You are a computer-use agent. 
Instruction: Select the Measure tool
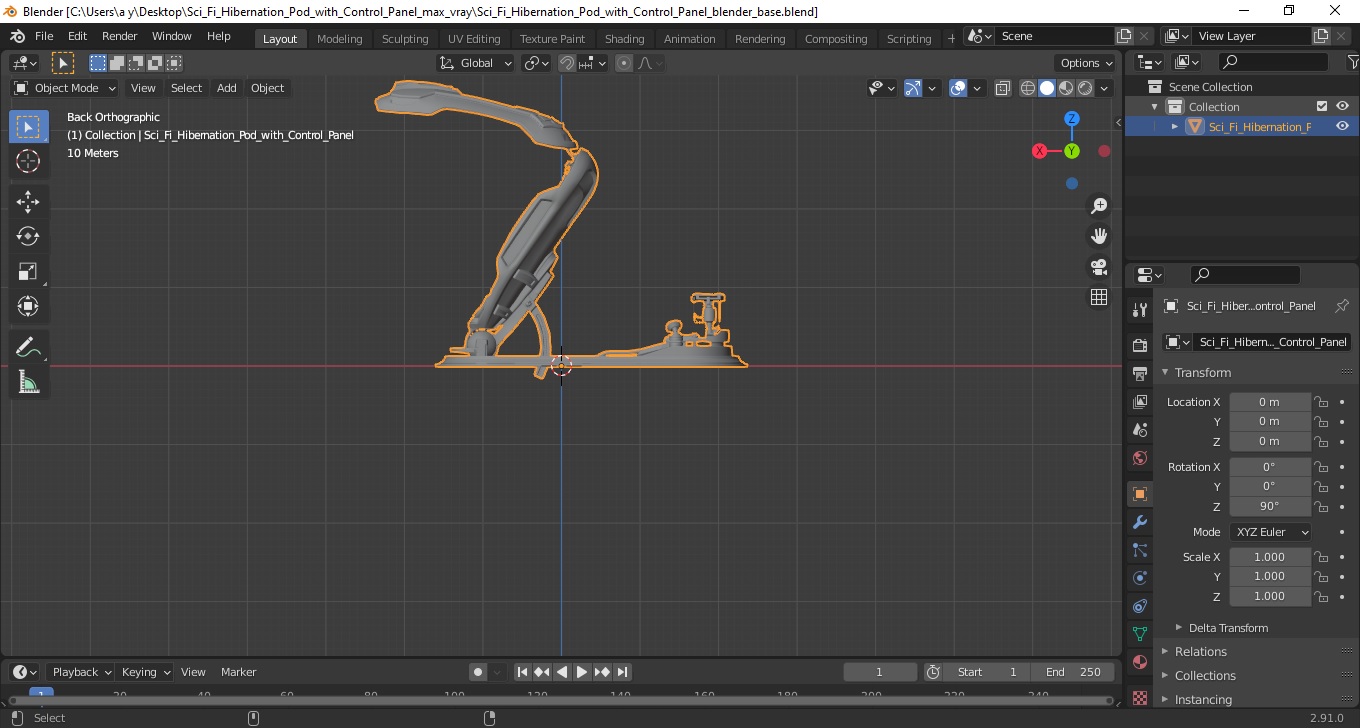pyautogui.click(x=28, y=382)
